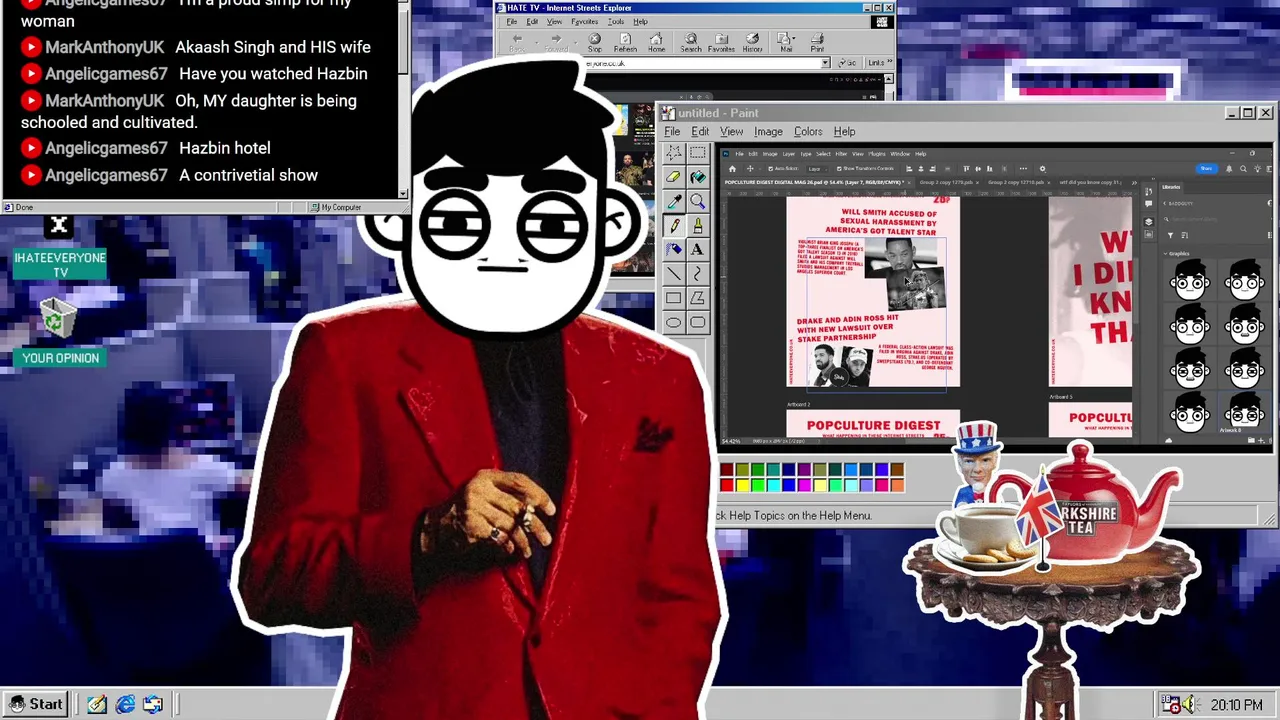Select the Rounded Rectangle tool in Paint
This screenshot has height=720, width=1280.
click(x=697, y=322)
